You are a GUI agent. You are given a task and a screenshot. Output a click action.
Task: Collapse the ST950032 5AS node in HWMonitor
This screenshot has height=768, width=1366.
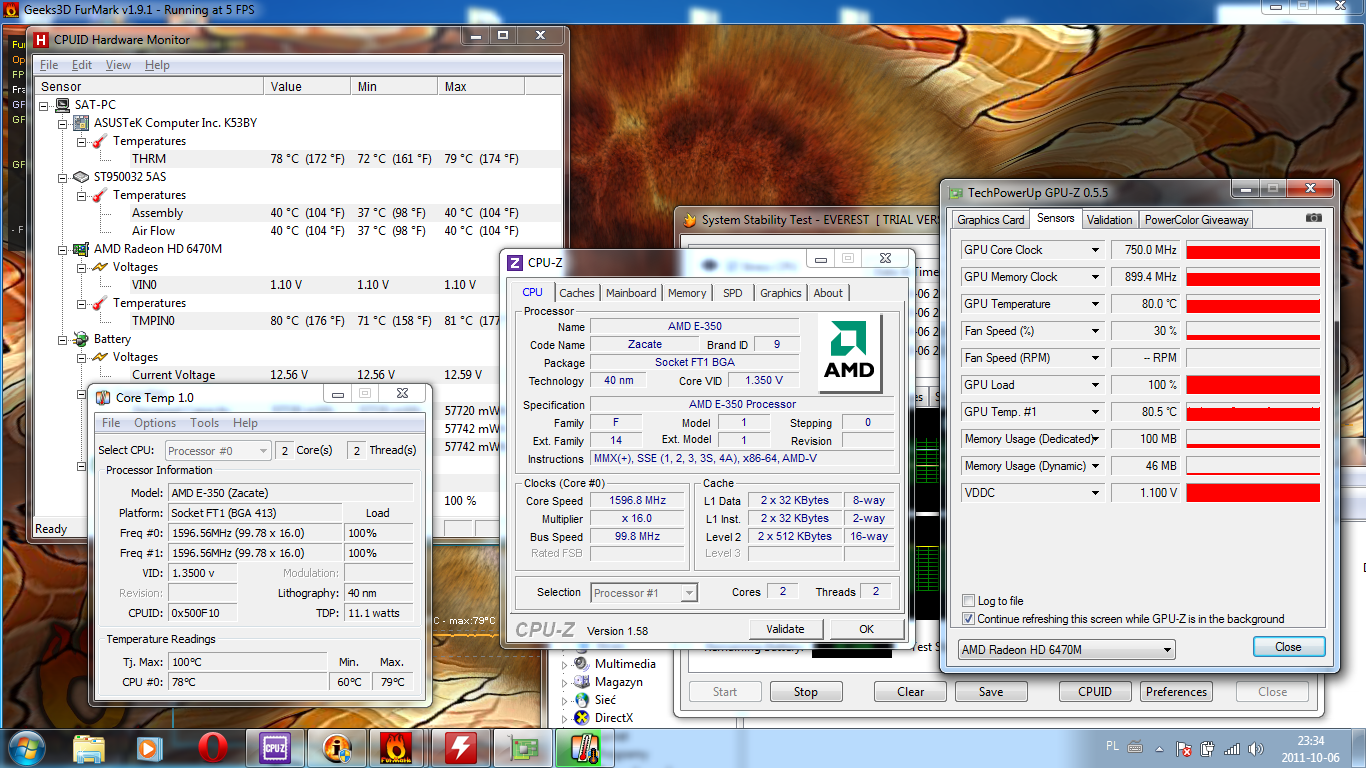tap(62, 177)
